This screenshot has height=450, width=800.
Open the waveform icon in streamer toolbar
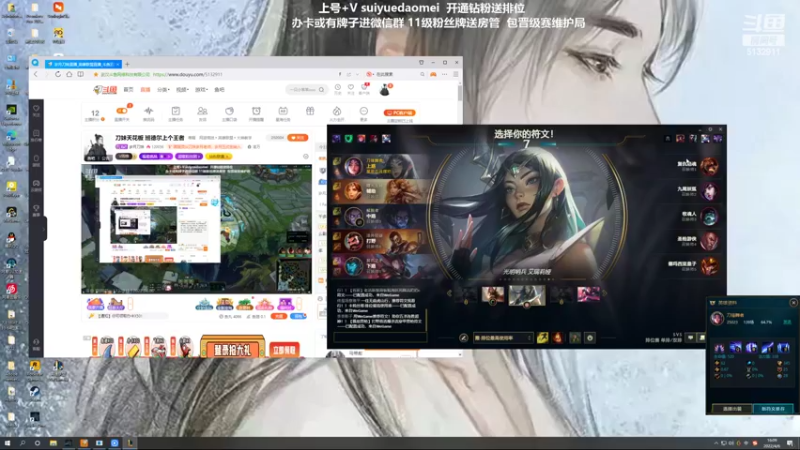coord(148,111)
